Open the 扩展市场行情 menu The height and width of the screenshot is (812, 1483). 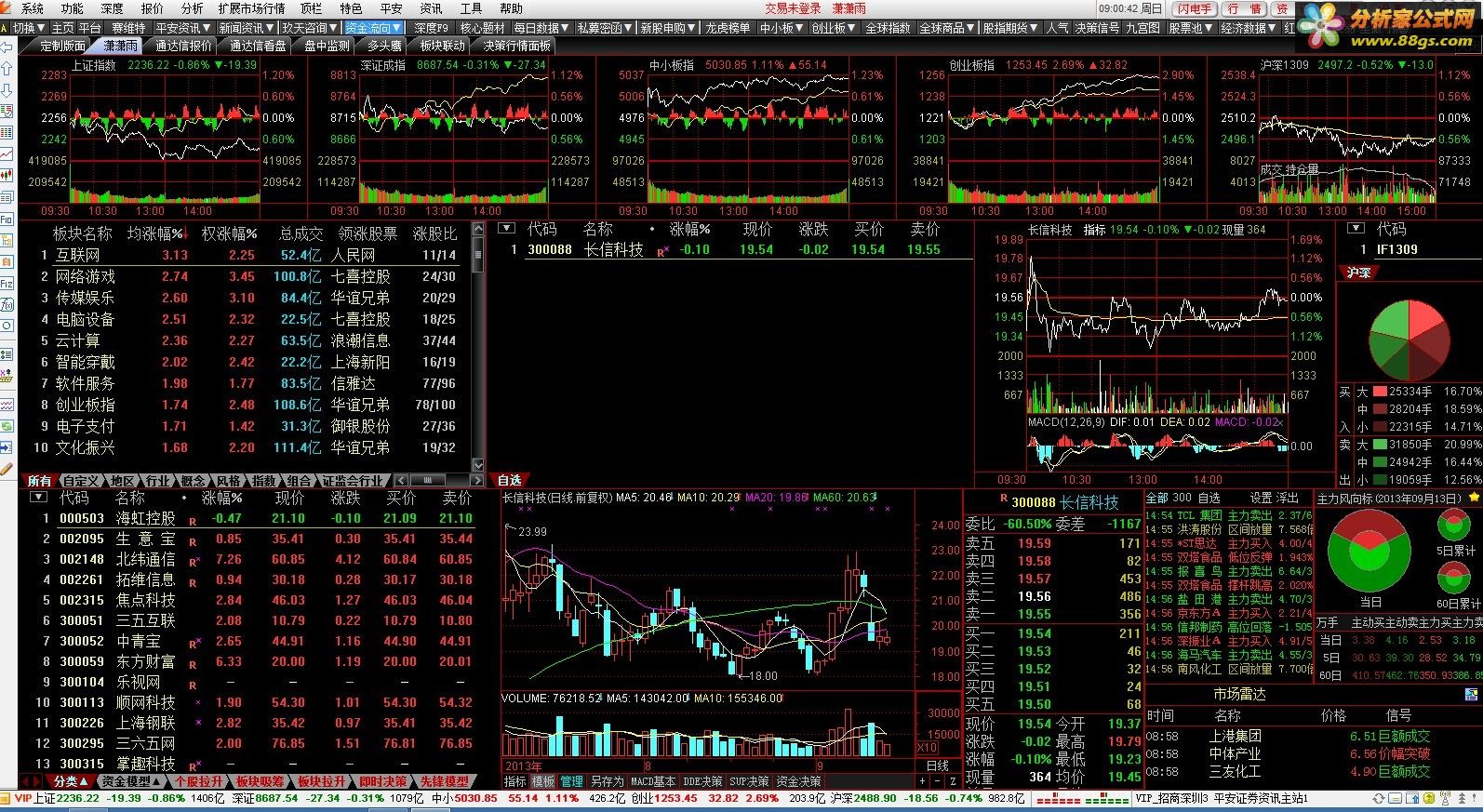(x=251, y=8)
